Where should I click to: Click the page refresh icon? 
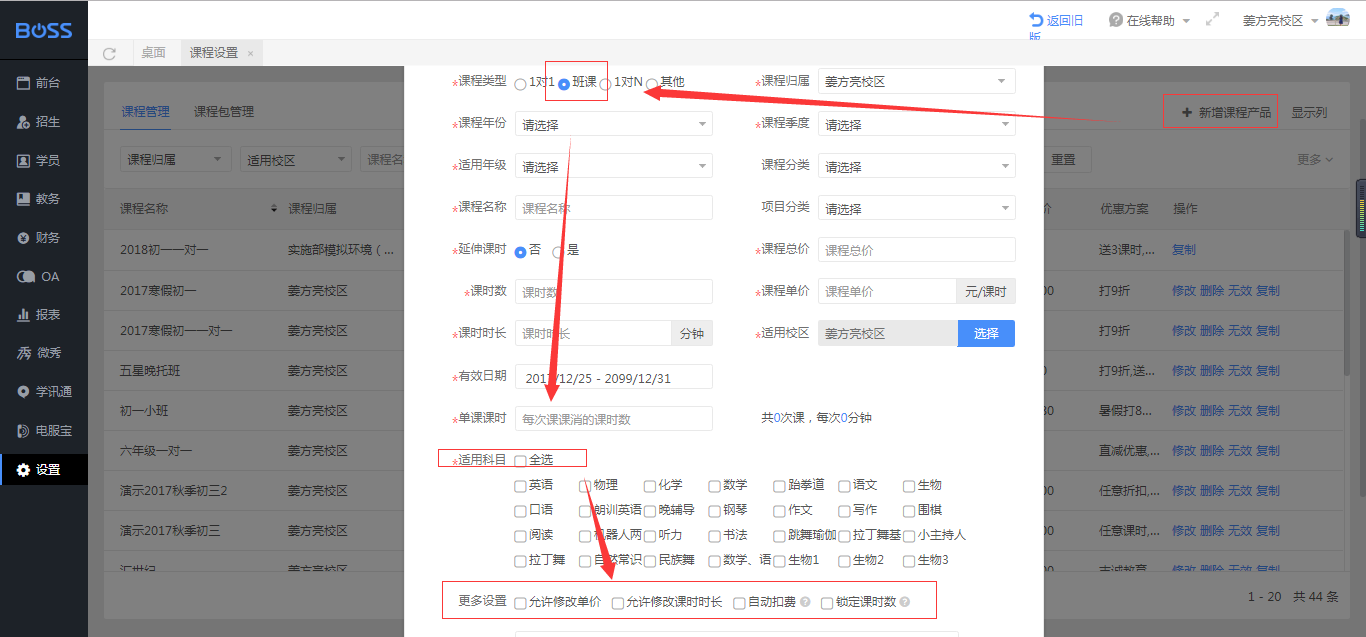(x=109, y=53)
